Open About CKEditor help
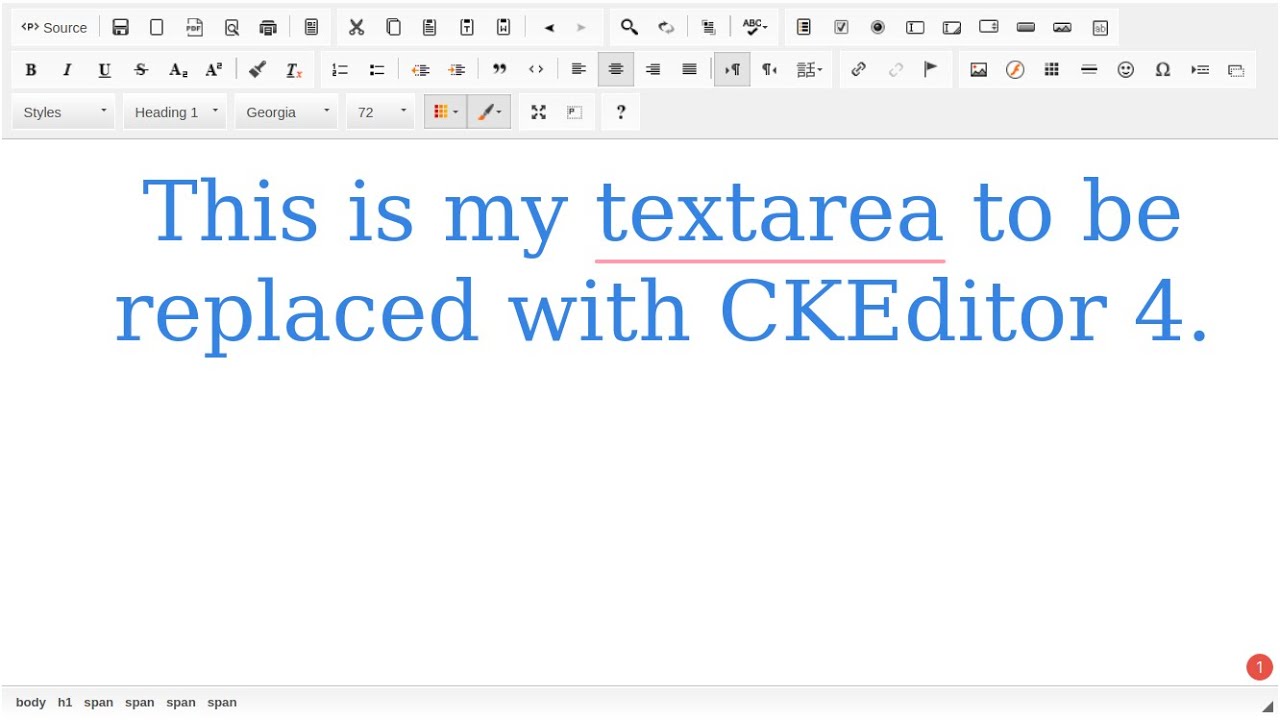Screen dimensions: 1280x720 click(620, 112)
